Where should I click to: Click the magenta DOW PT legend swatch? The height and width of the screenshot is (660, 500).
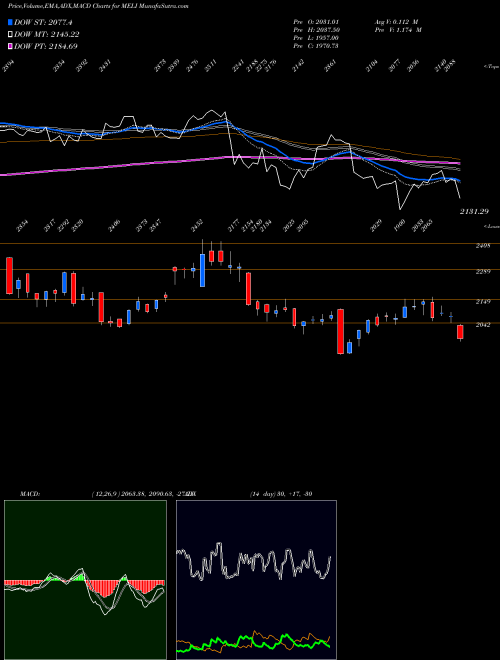(x=10, y=46)
